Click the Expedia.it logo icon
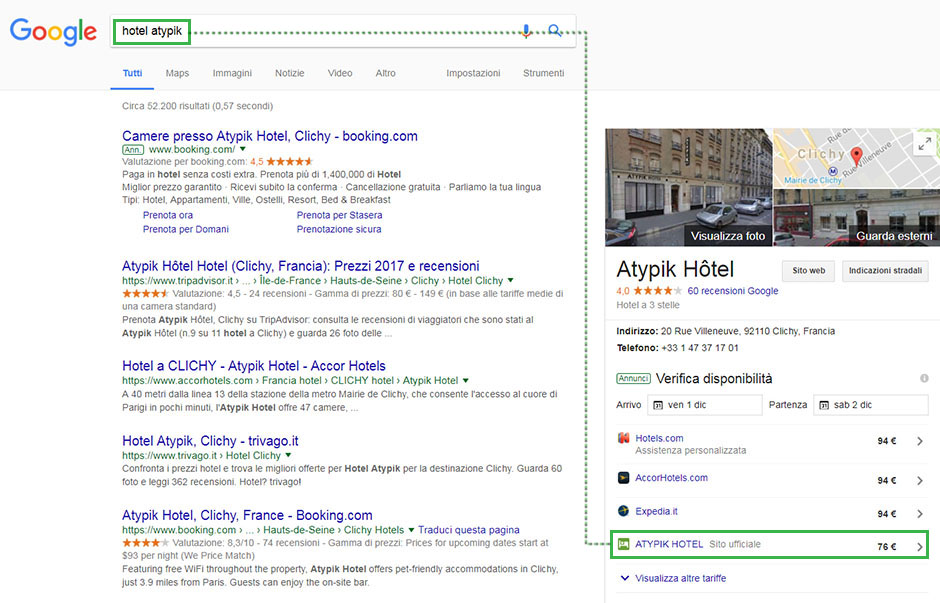 tap(623, 511)
